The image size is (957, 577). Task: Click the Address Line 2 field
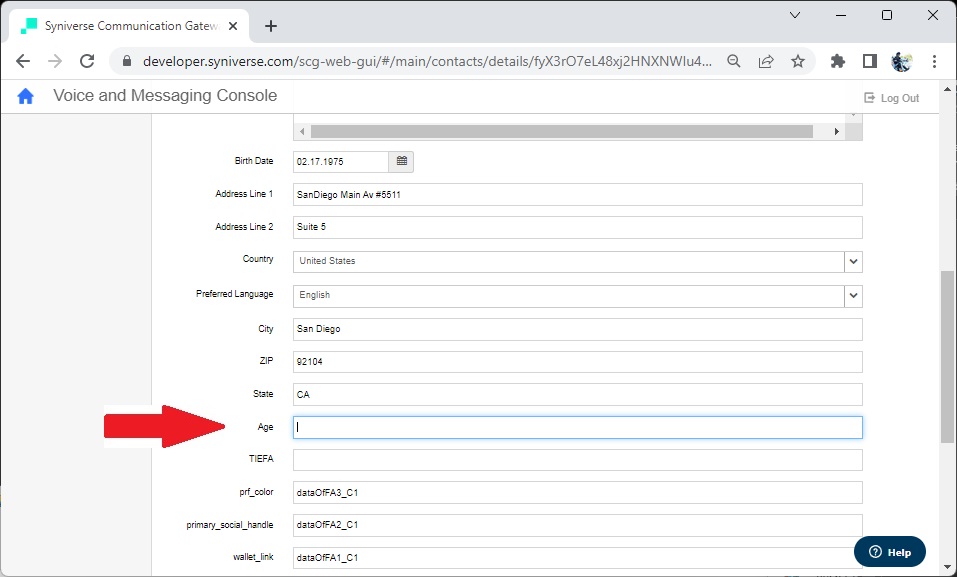coord(577,227)
